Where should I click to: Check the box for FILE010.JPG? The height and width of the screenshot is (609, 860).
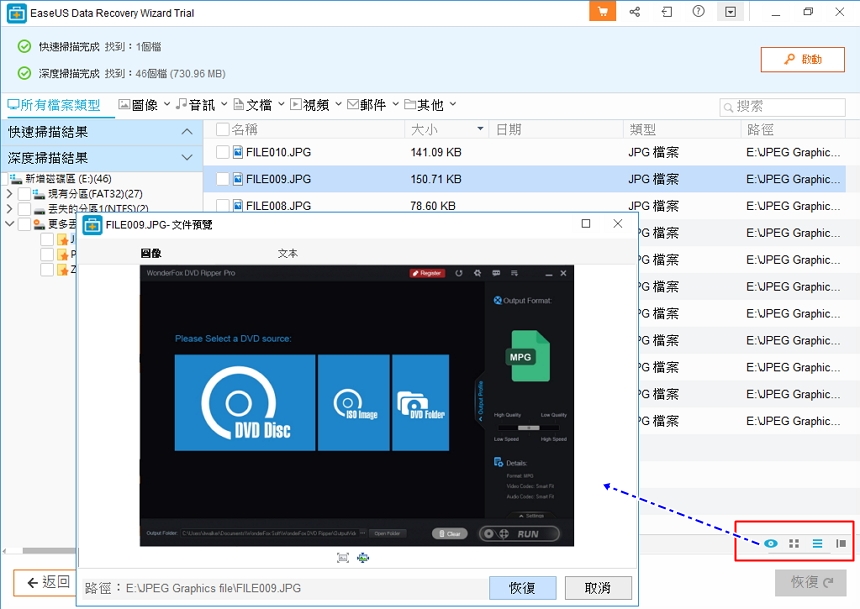pyautogui.click(x=223, y=152)
